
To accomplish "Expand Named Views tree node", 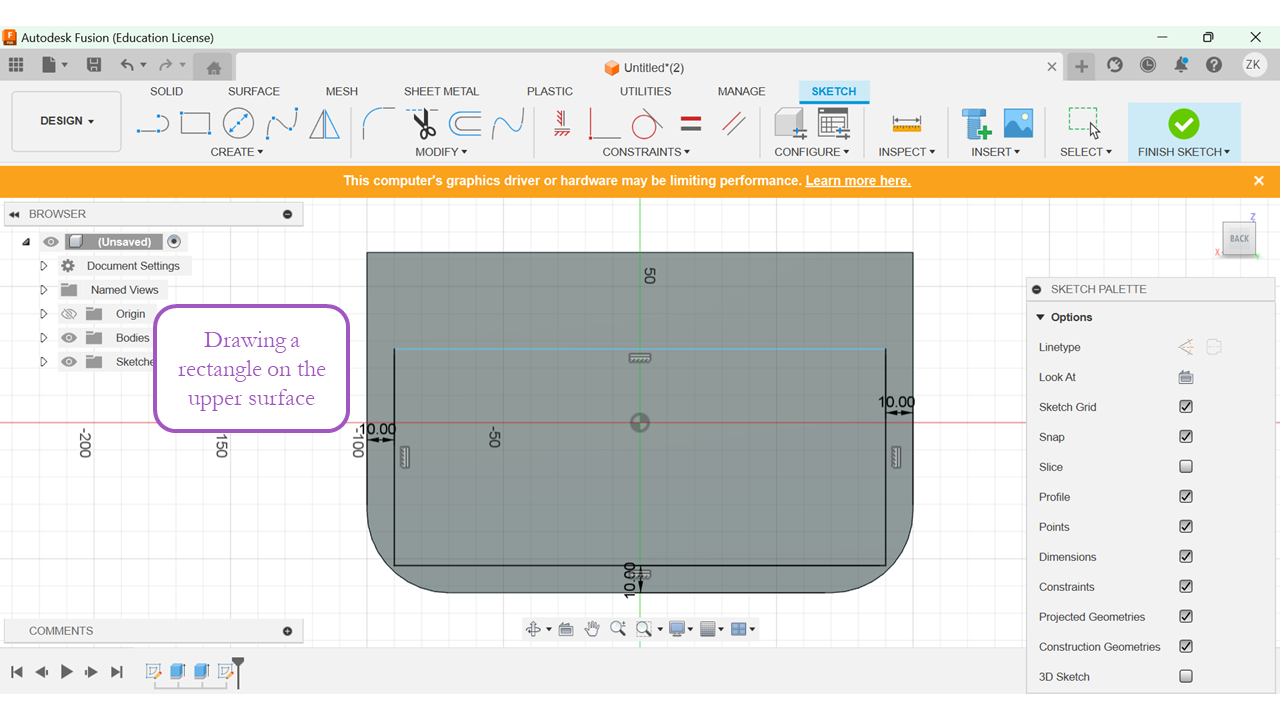I will coord(44,290).
